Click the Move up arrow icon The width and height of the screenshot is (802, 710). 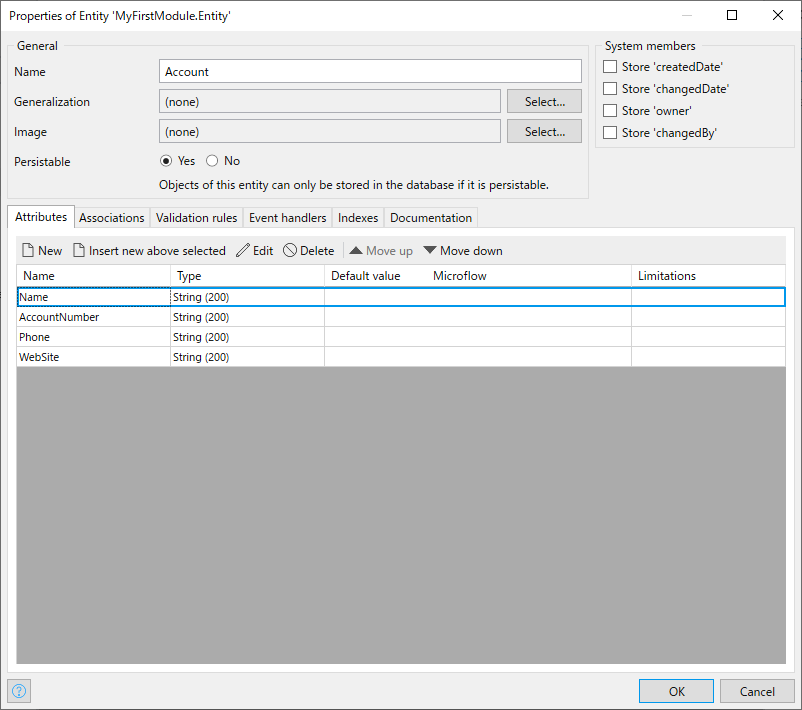[x=356, y=251]
